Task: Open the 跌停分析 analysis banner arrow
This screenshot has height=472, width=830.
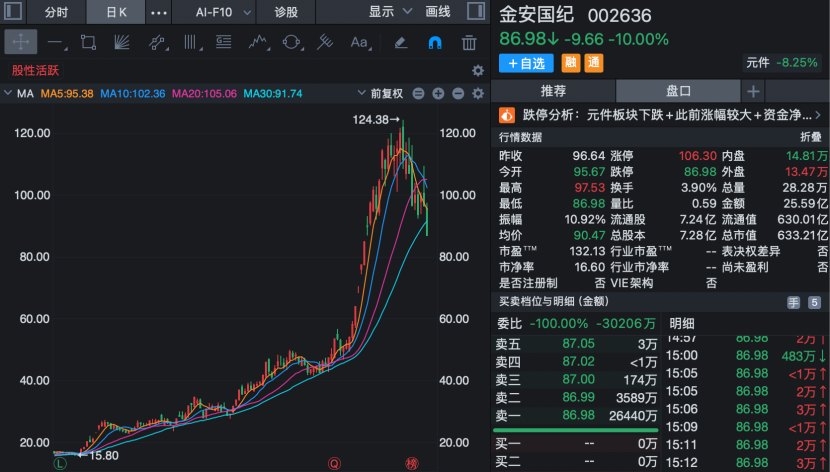Action: pyautogui.click(x=819, y=114)
